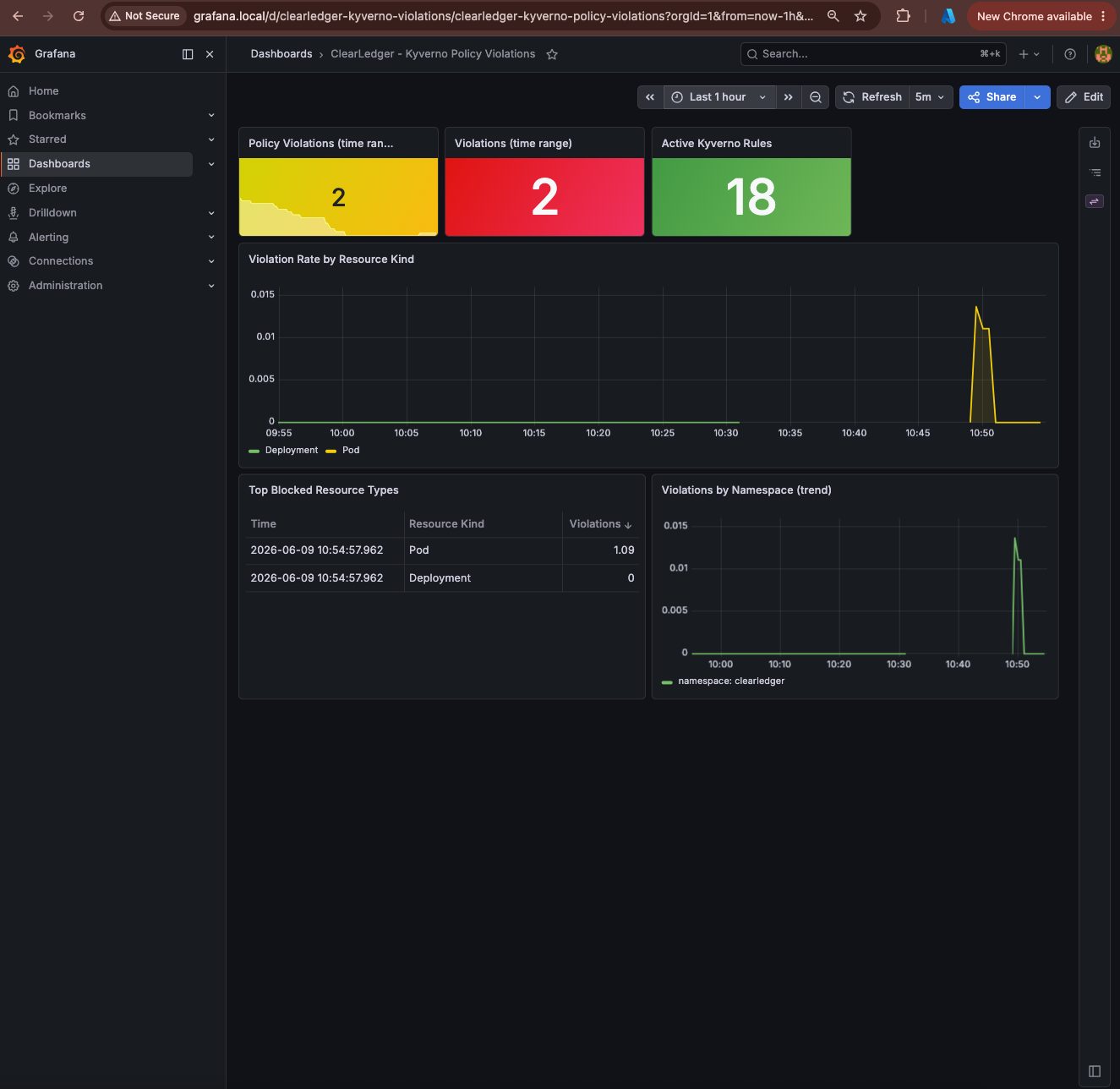
Task: Star the ClearLedger dashboard
Action: (552, 54)
